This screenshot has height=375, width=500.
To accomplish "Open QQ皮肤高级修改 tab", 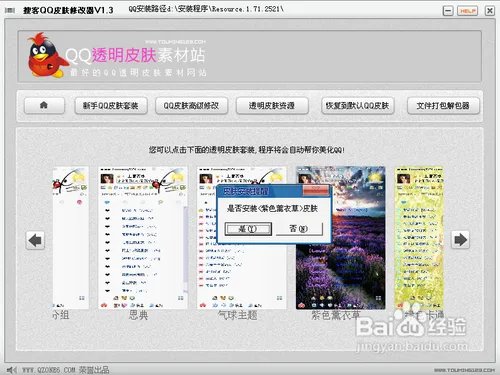I will click(x=192, y=106).
